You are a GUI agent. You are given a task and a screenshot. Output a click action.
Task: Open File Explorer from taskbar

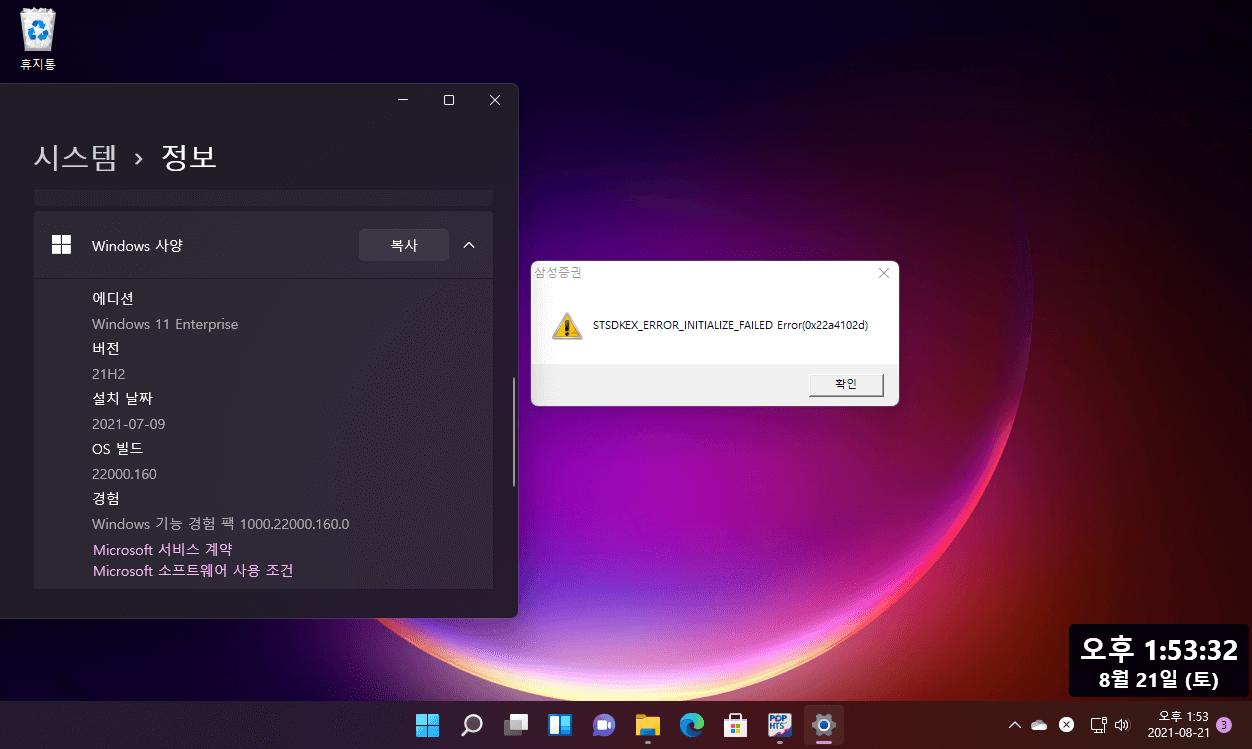(x=648, y=725)
